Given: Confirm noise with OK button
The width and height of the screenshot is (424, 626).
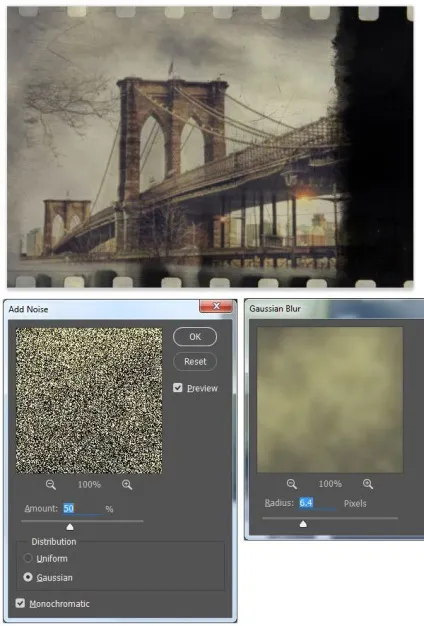Looking at the screenshot, I should (x=195, y=337).
